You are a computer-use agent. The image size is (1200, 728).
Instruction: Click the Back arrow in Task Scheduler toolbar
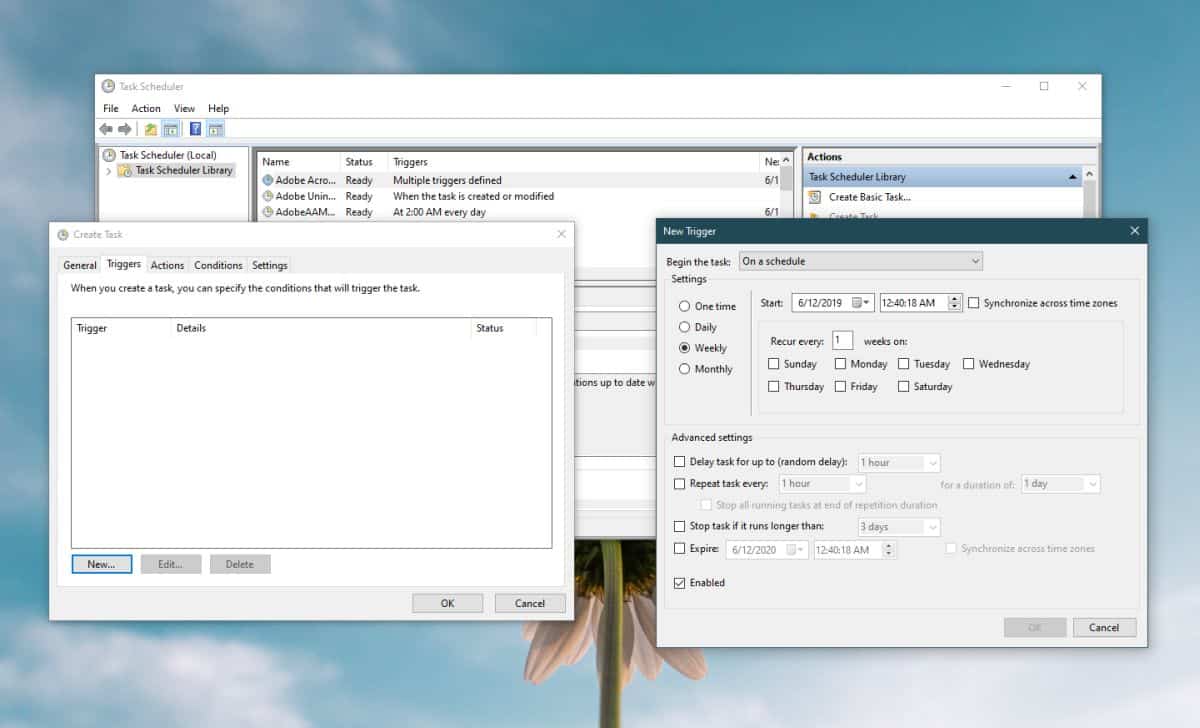coord(106,129)
